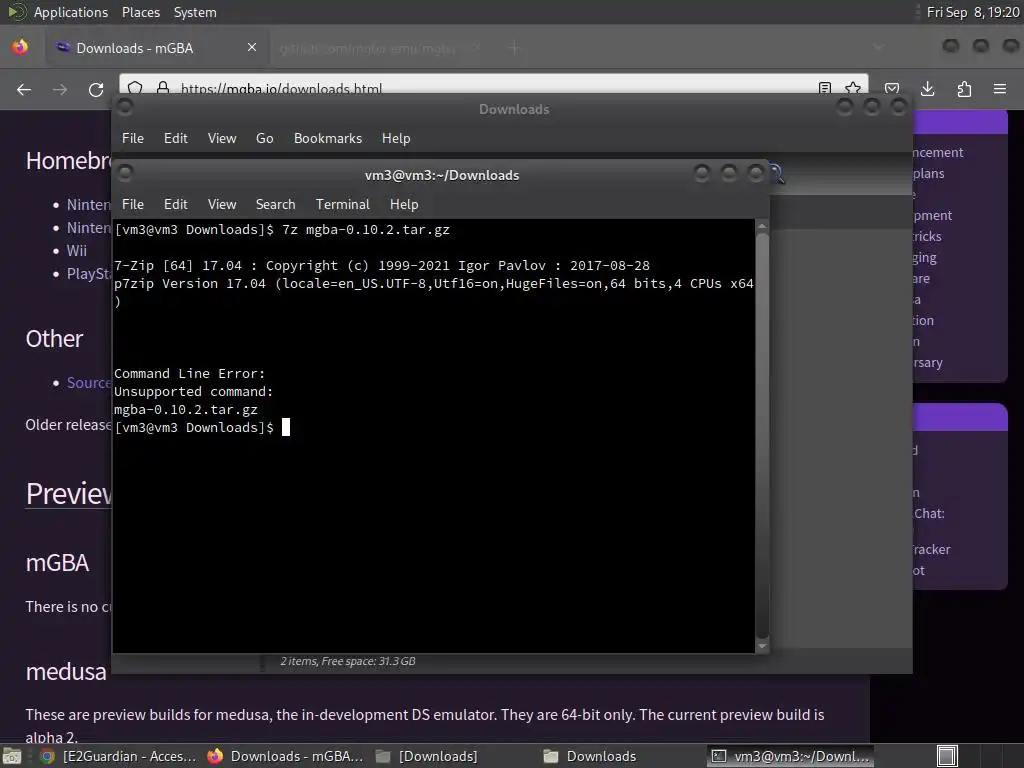The width and height of the screenshot is (1024, 768).
Task: Click the clock showing Fri Sep 8
Action: coord(973,12)
